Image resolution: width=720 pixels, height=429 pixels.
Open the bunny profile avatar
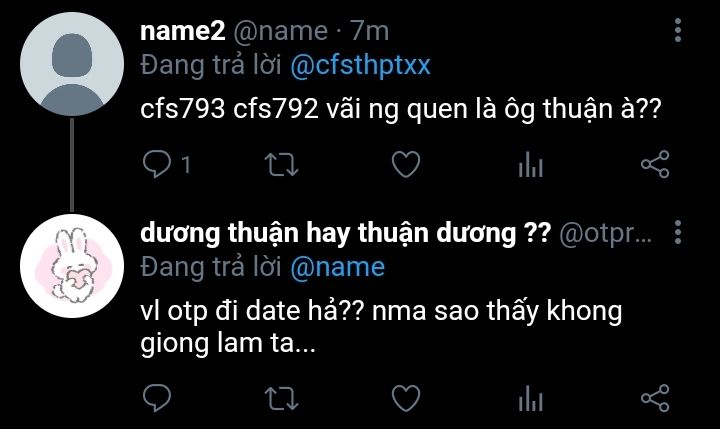coord(72,265)
